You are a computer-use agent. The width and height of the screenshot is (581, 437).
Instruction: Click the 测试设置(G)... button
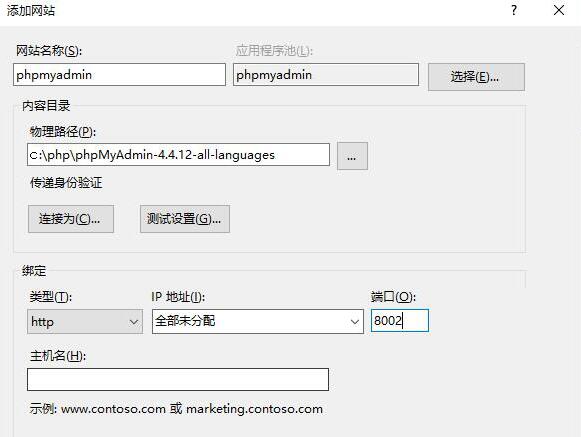[x=185, y=219]
